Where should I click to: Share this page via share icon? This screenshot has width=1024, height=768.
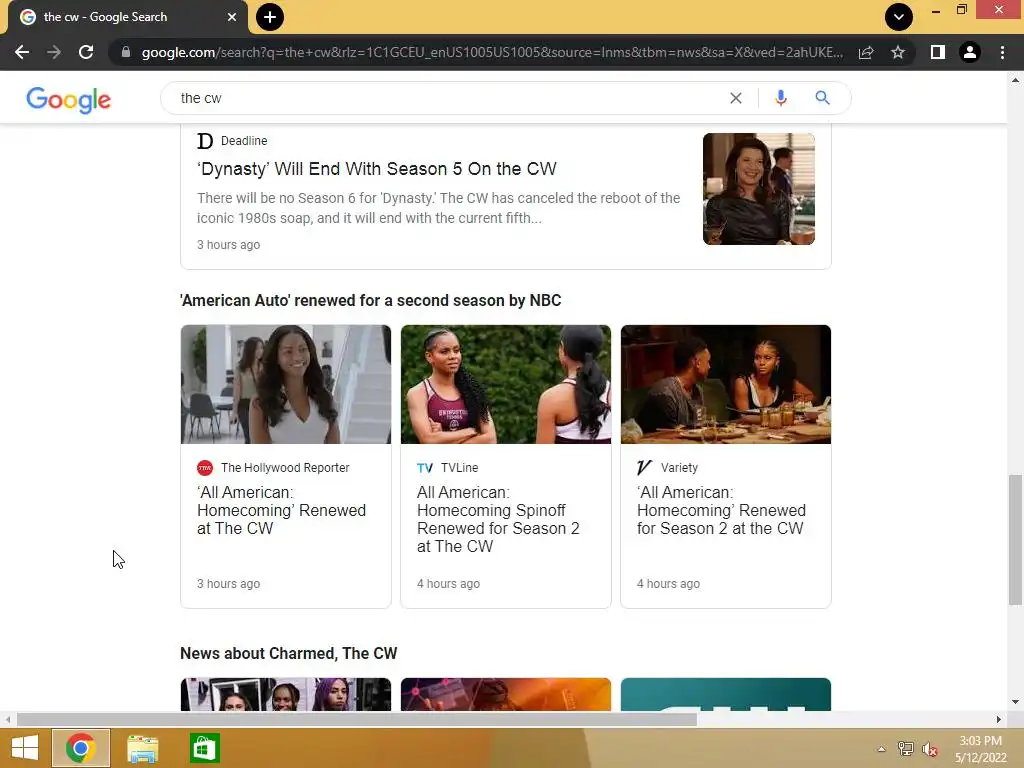(866, 52)
